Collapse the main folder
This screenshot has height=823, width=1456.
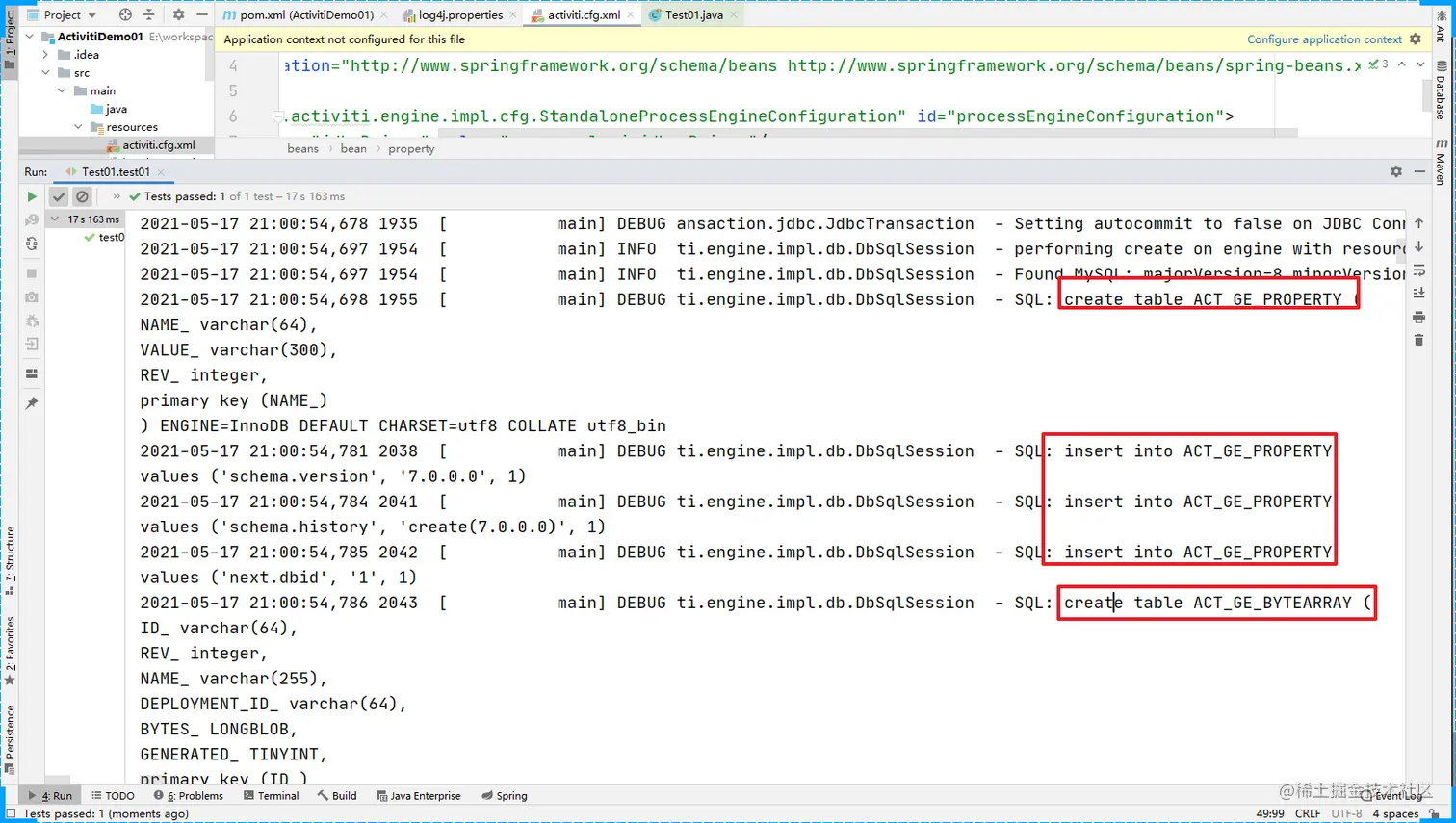point(62,90)
